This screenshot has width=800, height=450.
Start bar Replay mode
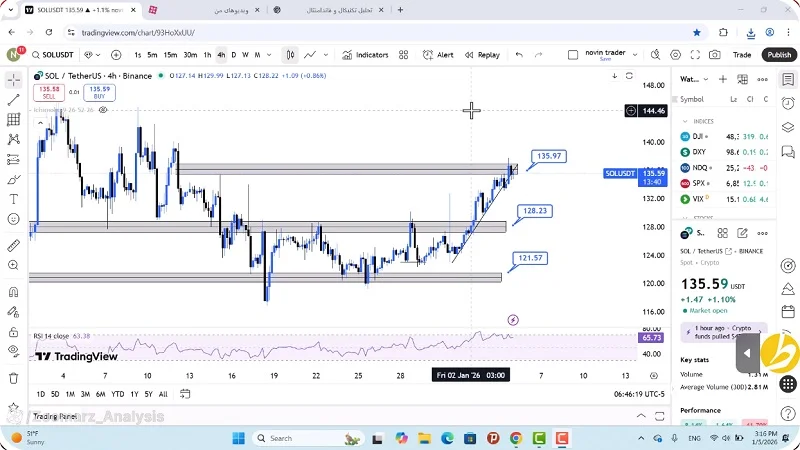482,55
